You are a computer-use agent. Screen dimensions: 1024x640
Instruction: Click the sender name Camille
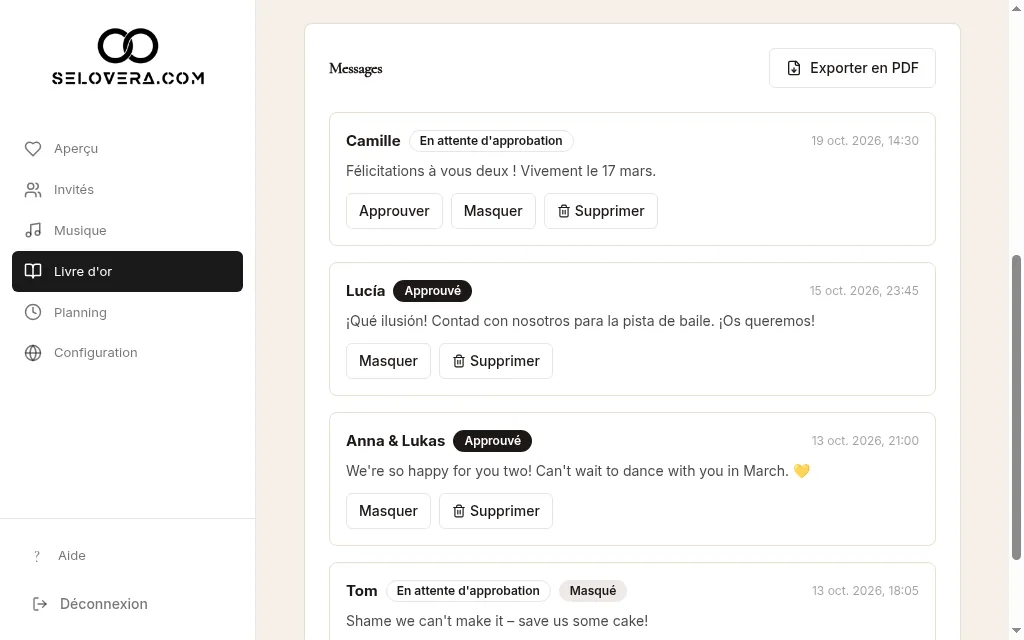[x=373, y=141]
